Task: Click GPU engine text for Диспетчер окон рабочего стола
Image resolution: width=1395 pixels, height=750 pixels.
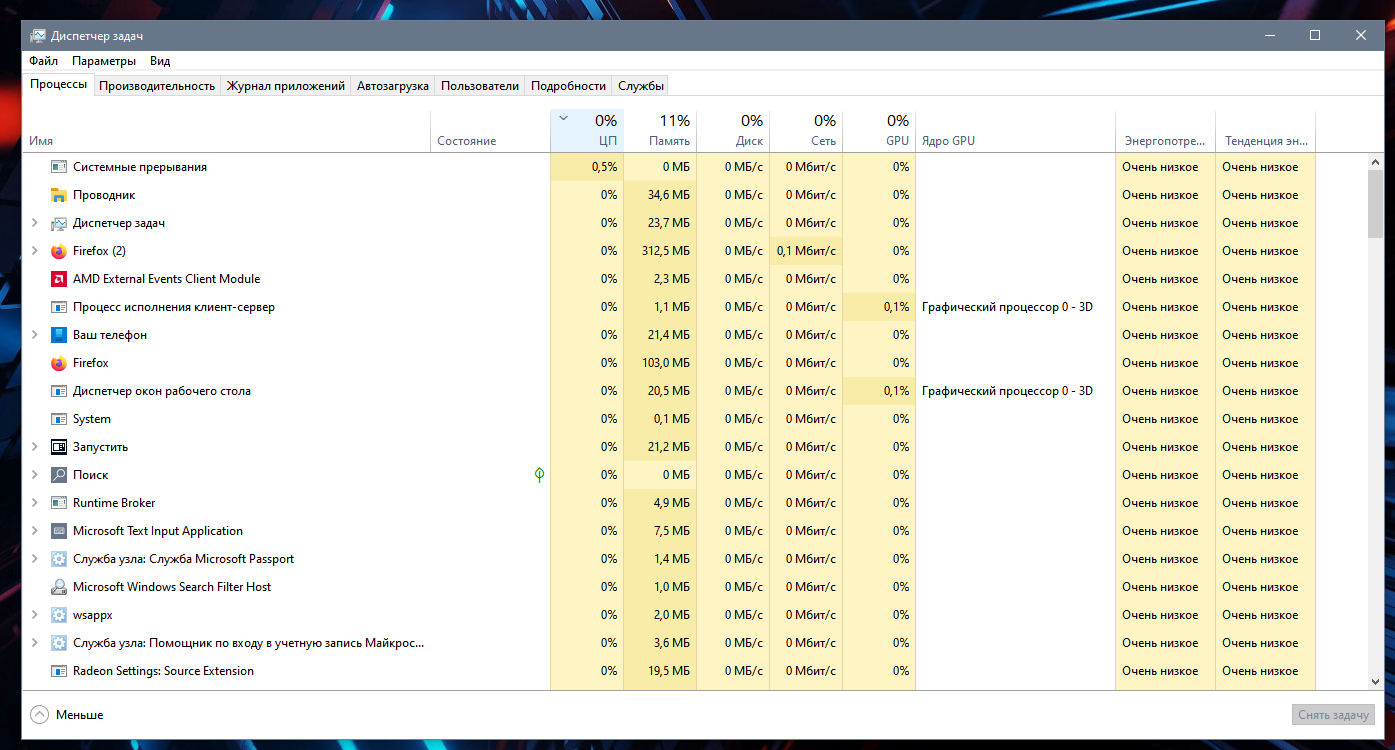Action: click(x=1007, y=391)
